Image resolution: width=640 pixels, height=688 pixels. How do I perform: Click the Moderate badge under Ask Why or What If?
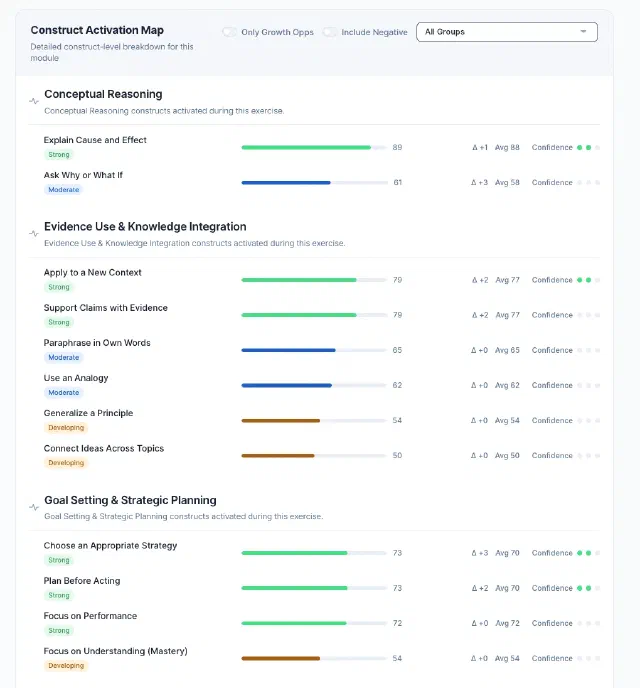[64, 190]
